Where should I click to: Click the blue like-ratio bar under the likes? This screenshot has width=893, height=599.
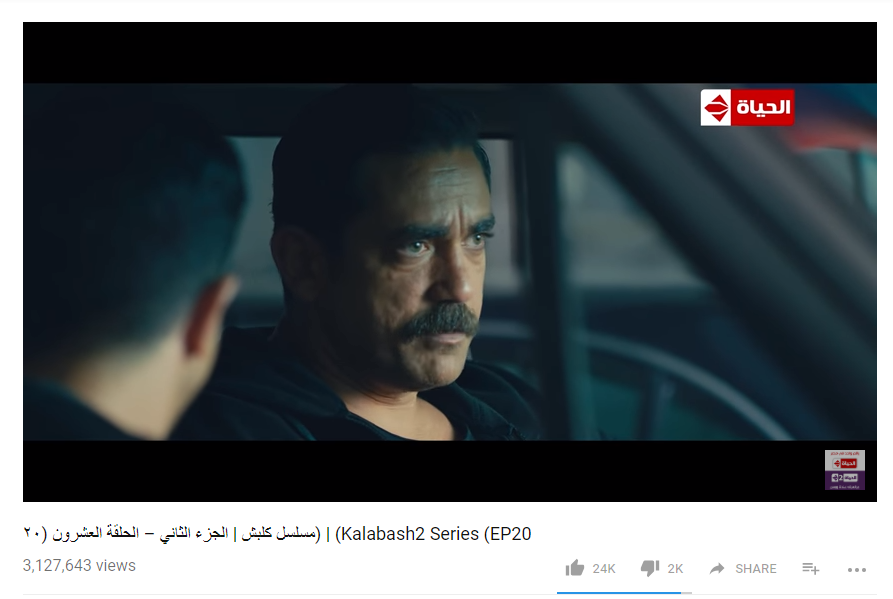point(619,593)
